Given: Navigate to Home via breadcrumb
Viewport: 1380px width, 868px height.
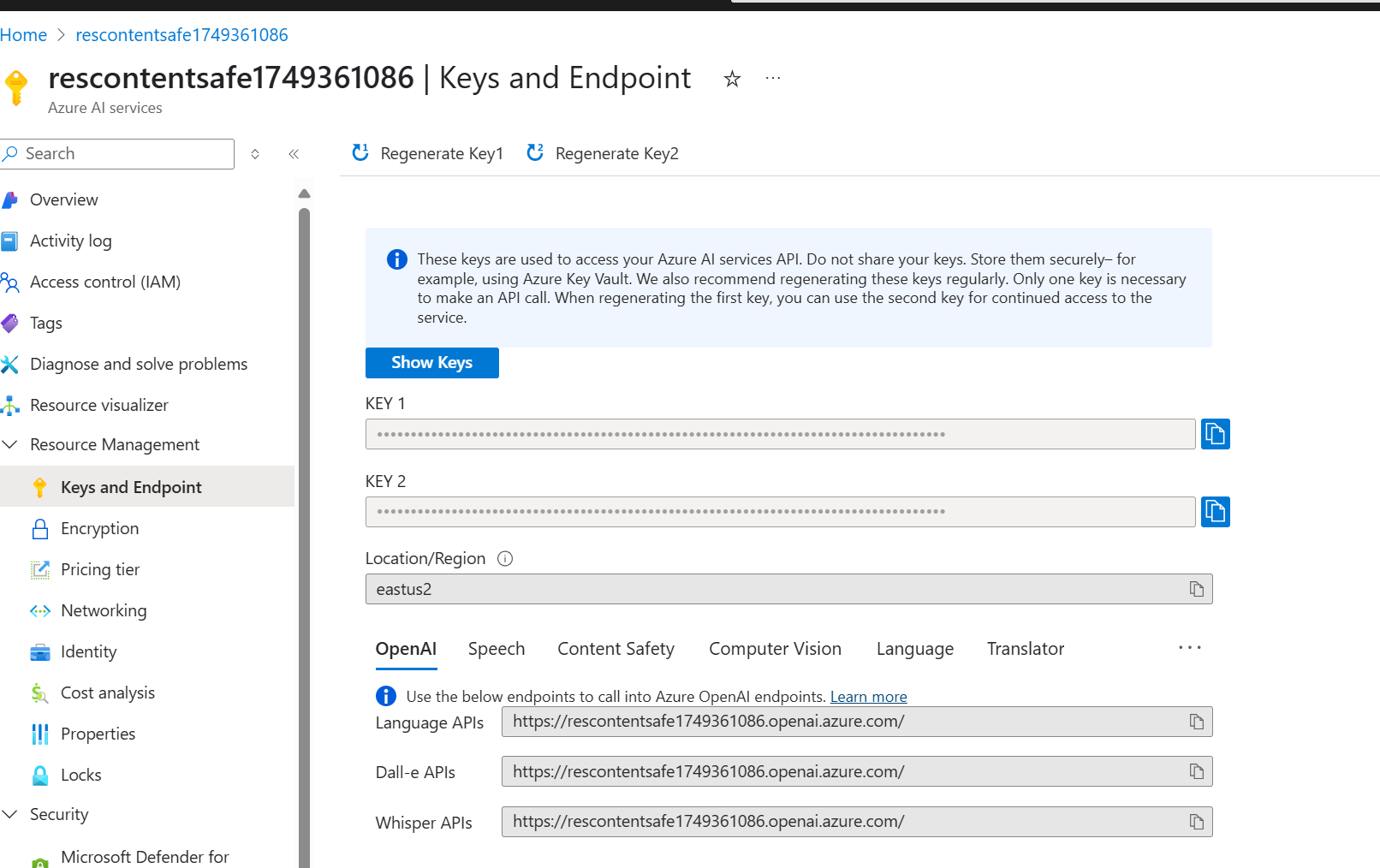Looking at the screenshot, I should pos(23,34).
